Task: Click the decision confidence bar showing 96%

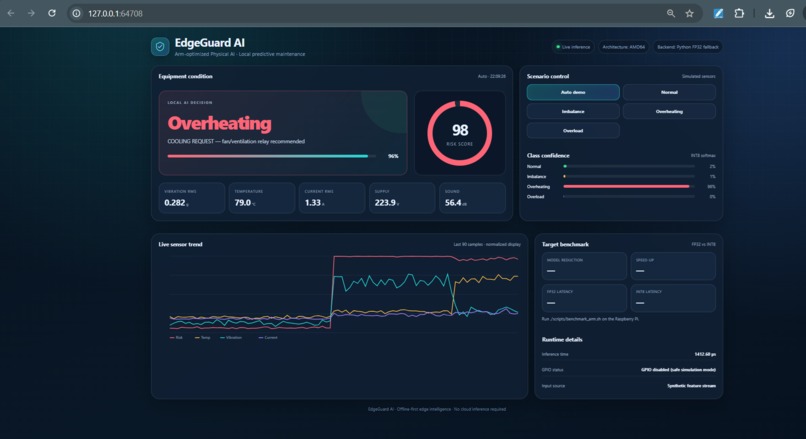Action: click(271, 156)
